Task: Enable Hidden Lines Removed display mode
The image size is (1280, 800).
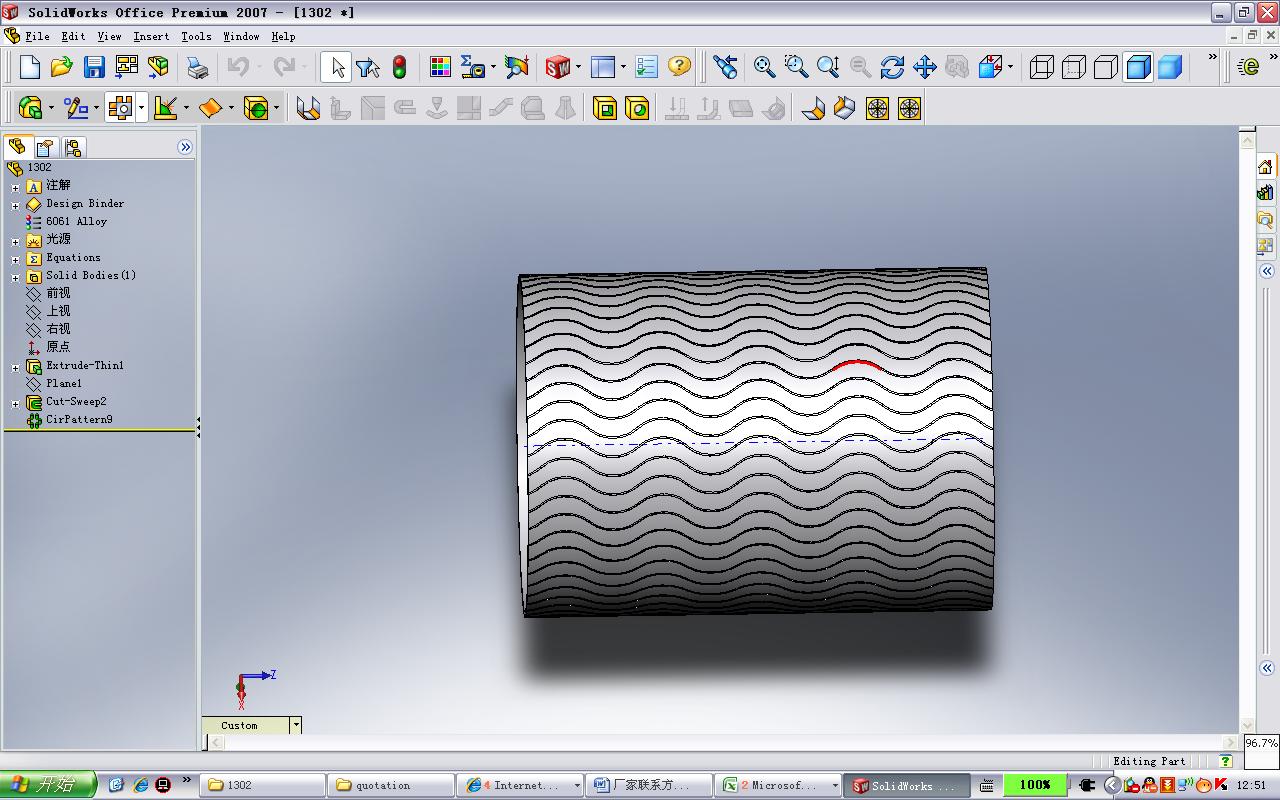Action: pyautogui.click(x=1106, y=67)
